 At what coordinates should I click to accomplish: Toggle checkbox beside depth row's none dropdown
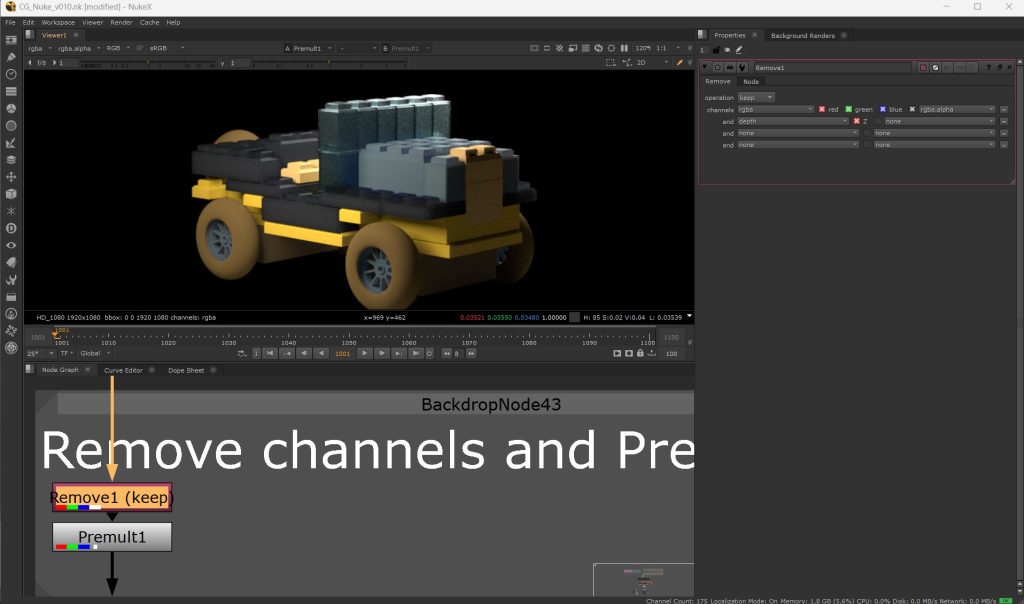pos(878,121)
